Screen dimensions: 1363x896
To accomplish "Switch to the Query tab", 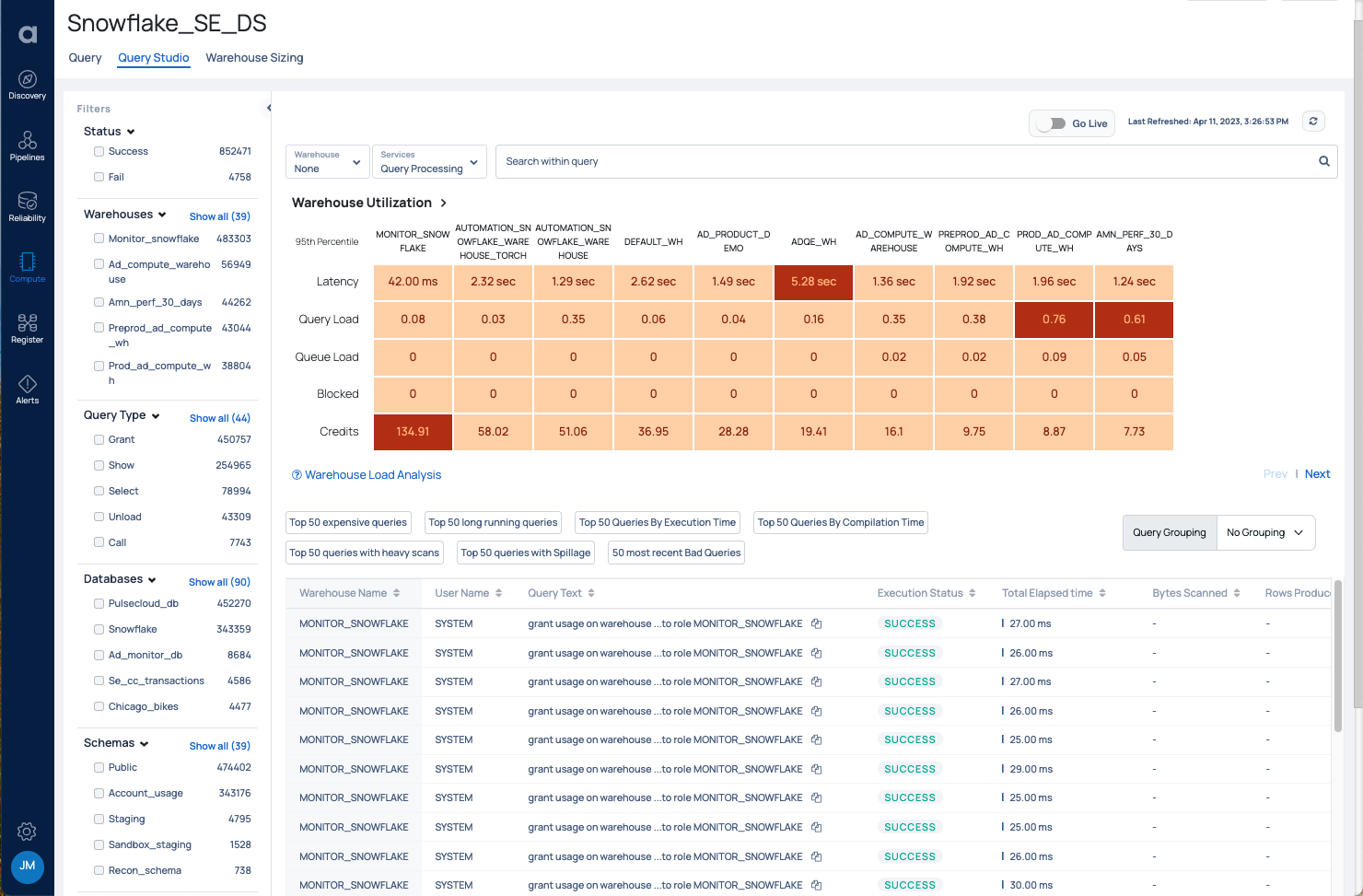I will coord(85,57).
